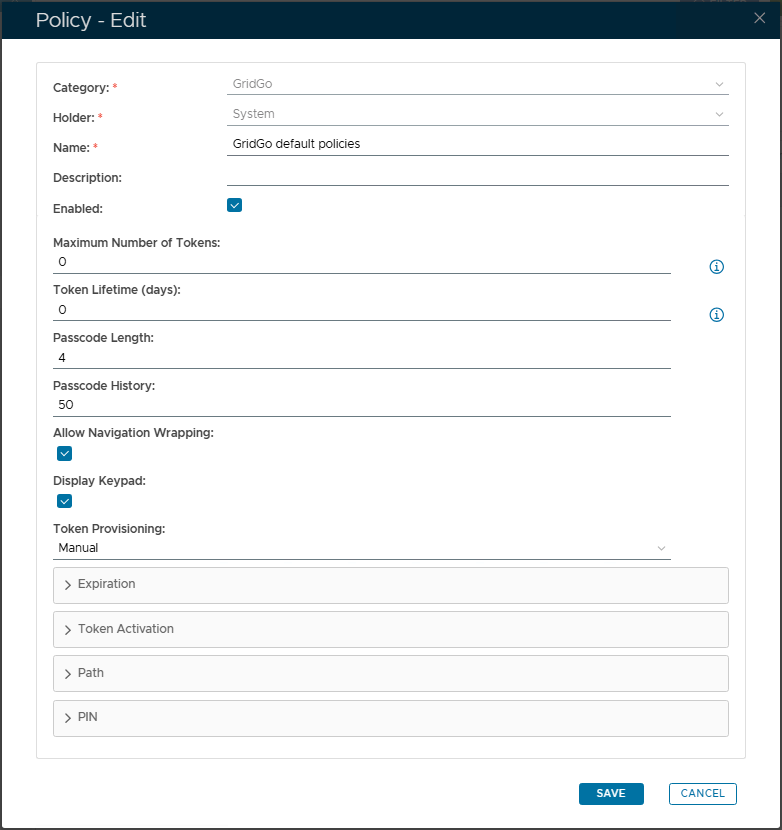Expand the Path section
Image resolution: width=782 pixels, height=830 pixels.
[390, 674]
